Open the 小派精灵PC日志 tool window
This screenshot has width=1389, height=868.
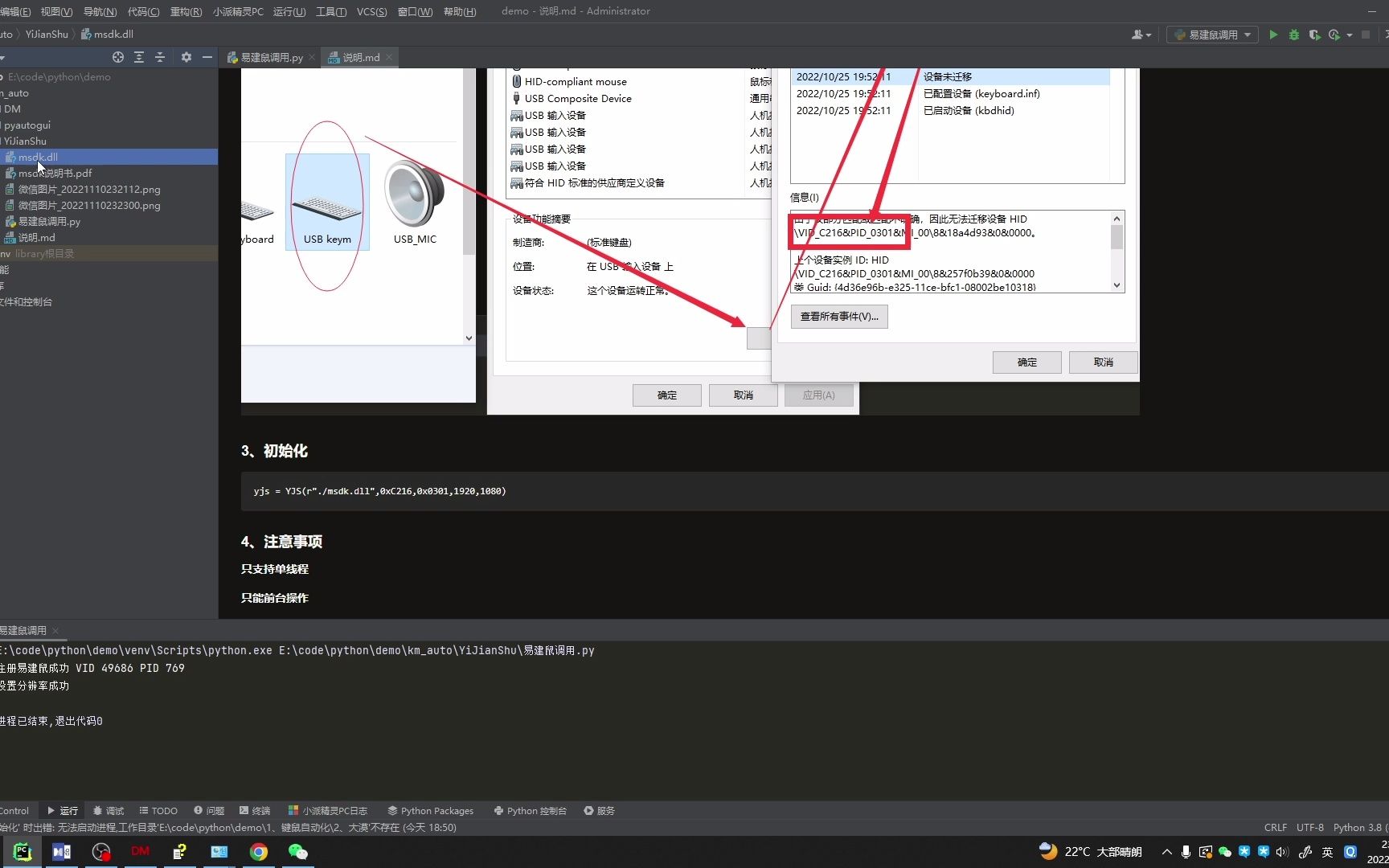328,810
